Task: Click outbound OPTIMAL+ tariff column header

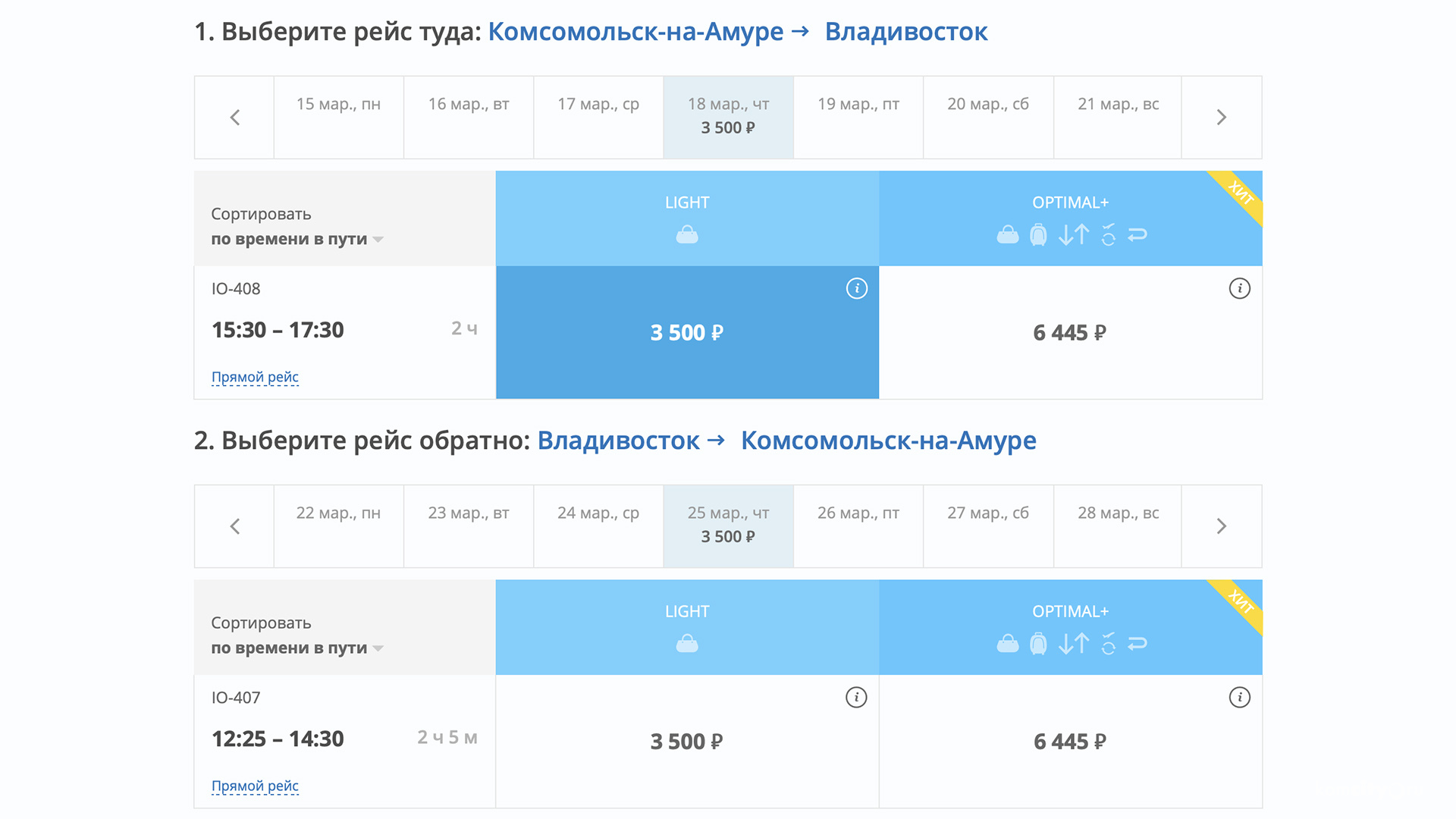Action: click(x=1070, y=218)
